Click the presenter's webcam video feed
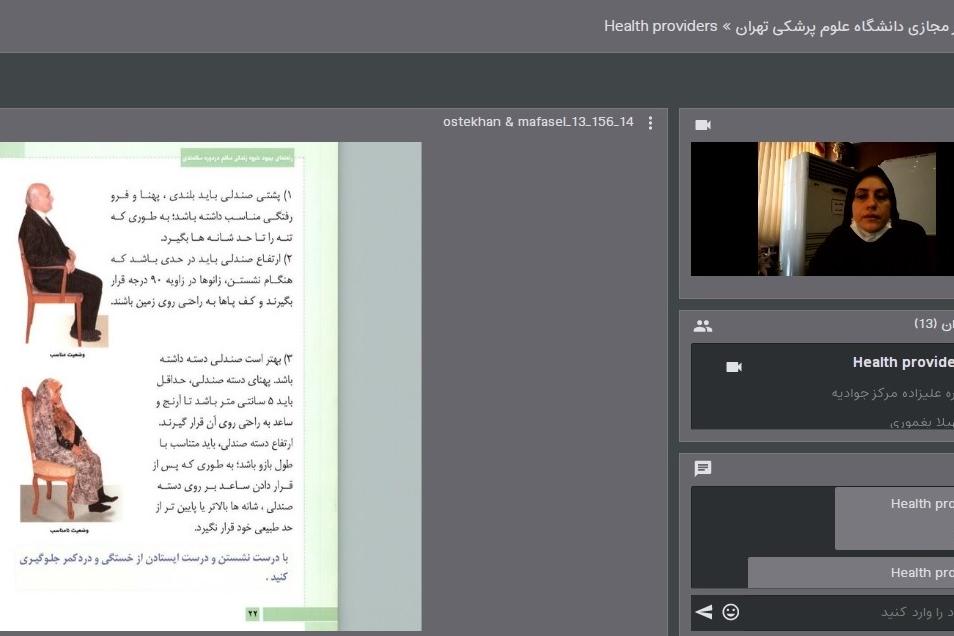Image resolution: width=954 pixels, height=636 pixels. [822, 209]
